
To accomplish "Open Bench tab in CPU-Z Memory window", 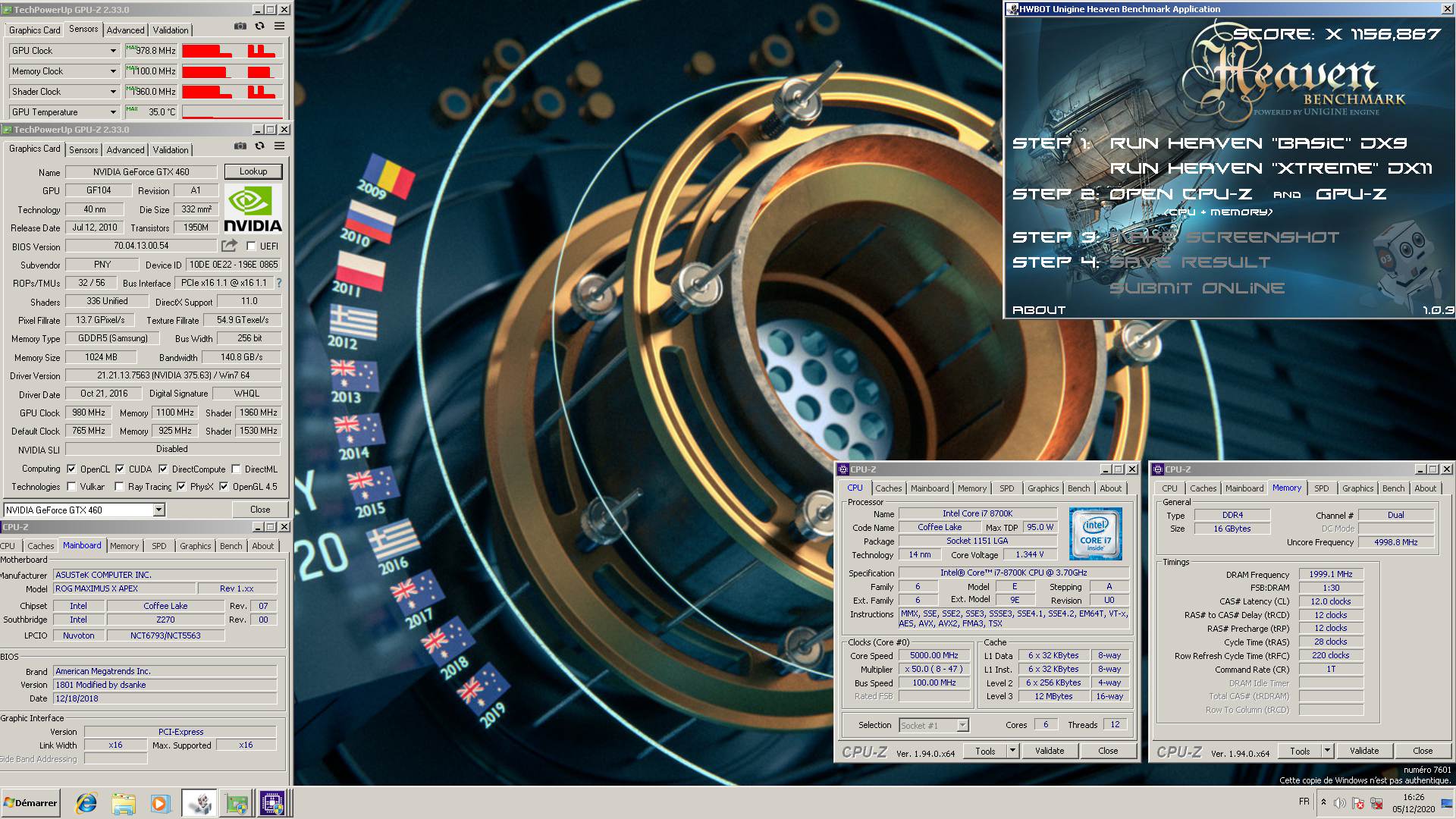I will [1393, 488].
